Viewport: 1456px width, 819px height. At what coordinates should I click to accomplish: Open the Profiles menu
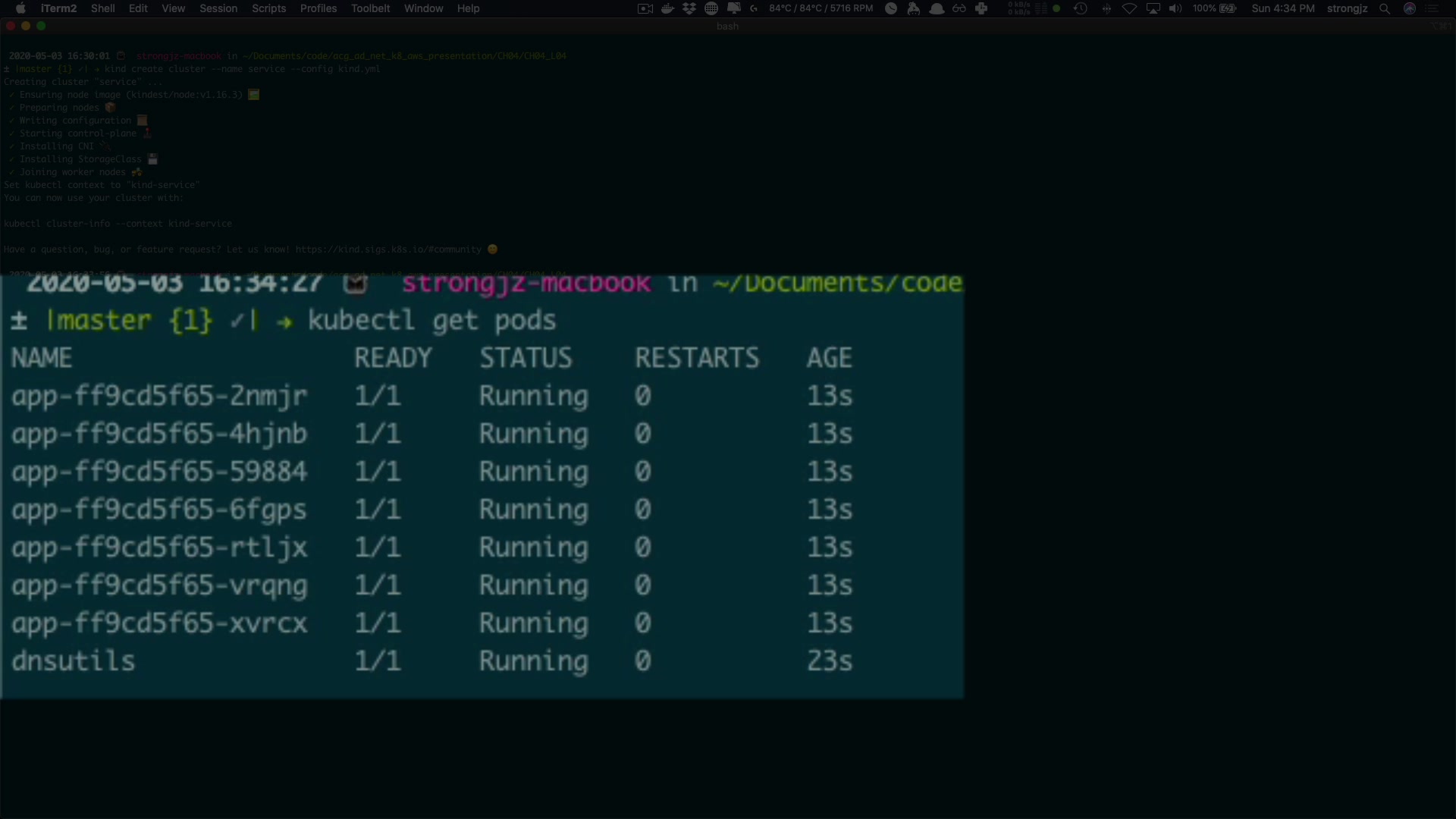pyautogui.click(x=318, y=8)
